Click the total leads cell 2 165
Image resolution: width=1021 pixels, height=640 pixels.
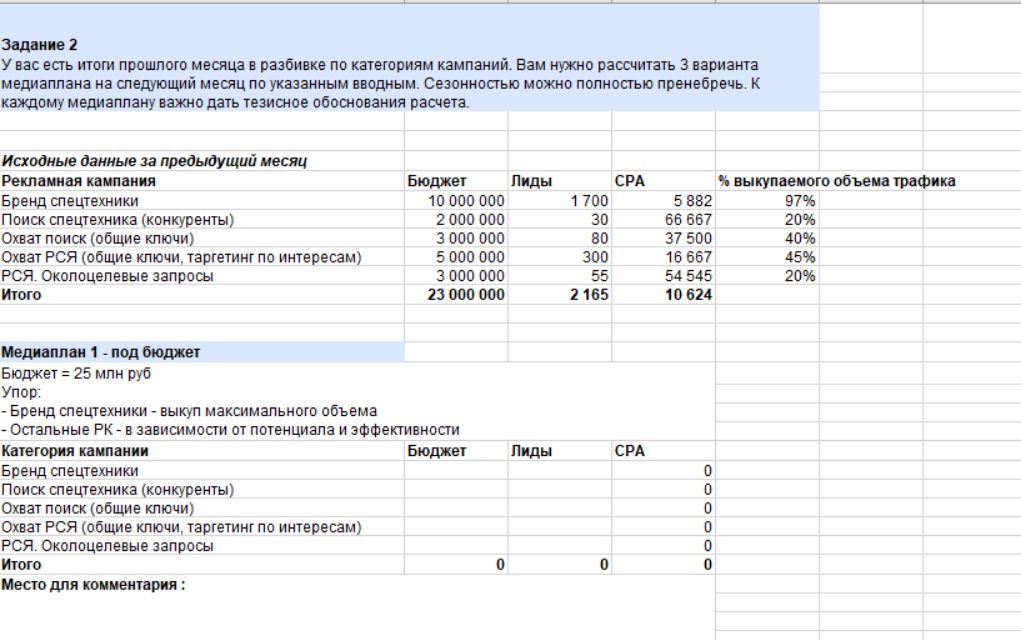560,296
